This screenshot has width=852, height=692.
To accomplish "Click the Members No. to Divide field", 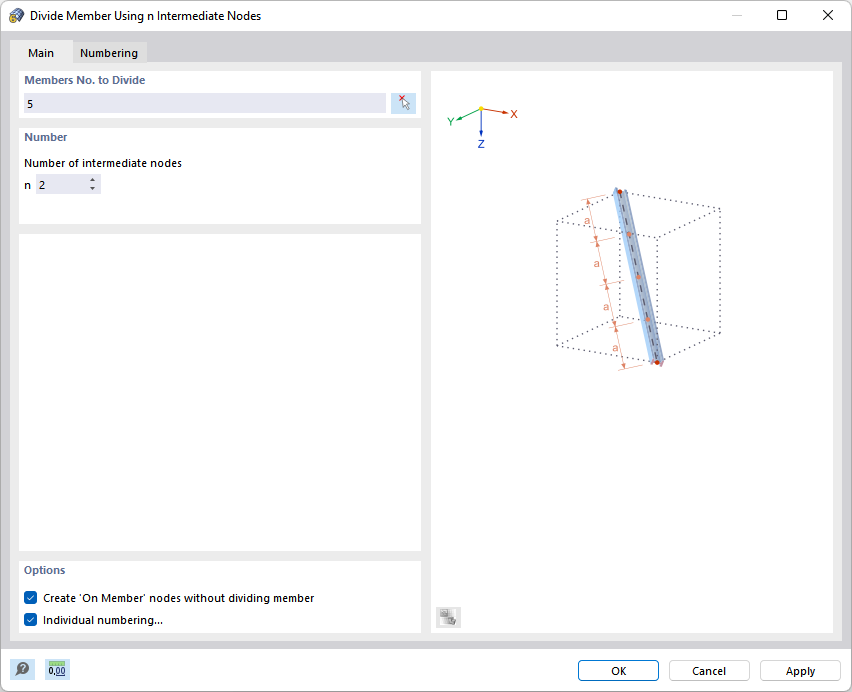I will [x=204, y=103].
